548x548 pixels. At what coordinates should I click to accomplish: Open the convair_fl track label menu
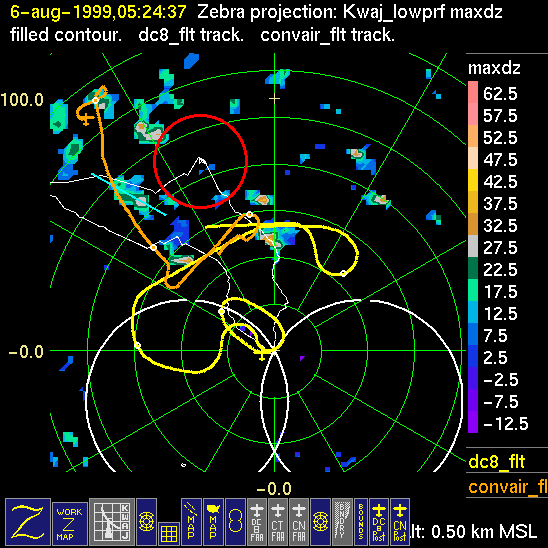508,486
